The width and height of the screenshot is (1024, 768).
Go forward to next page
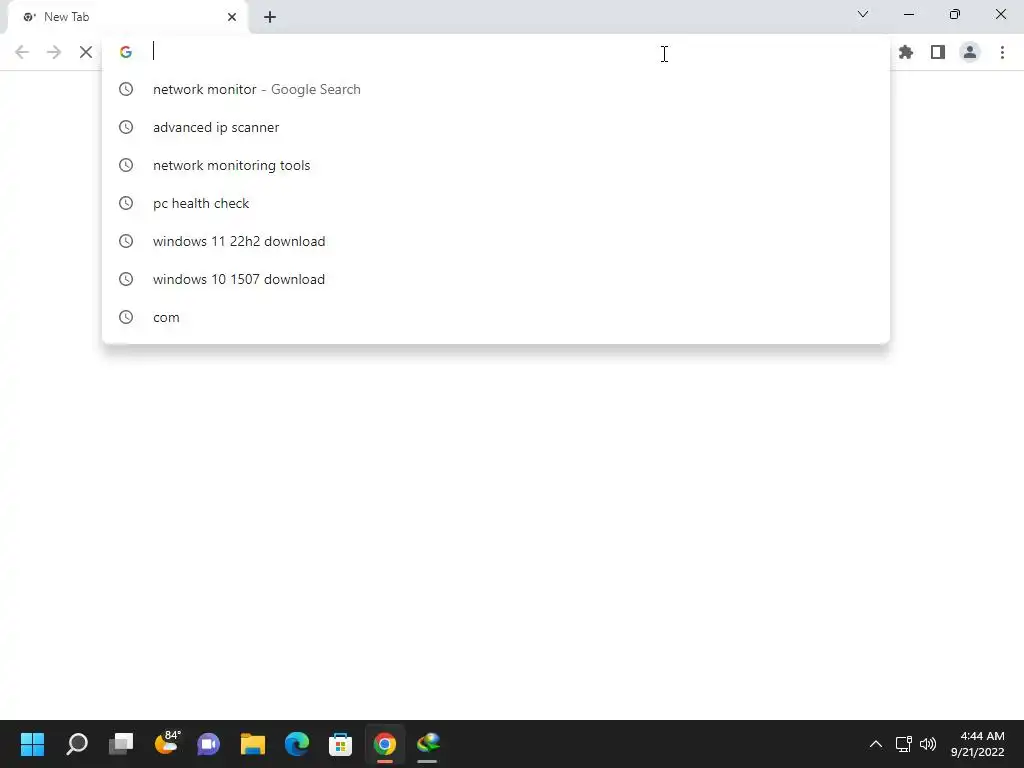[x=54, y=52]
